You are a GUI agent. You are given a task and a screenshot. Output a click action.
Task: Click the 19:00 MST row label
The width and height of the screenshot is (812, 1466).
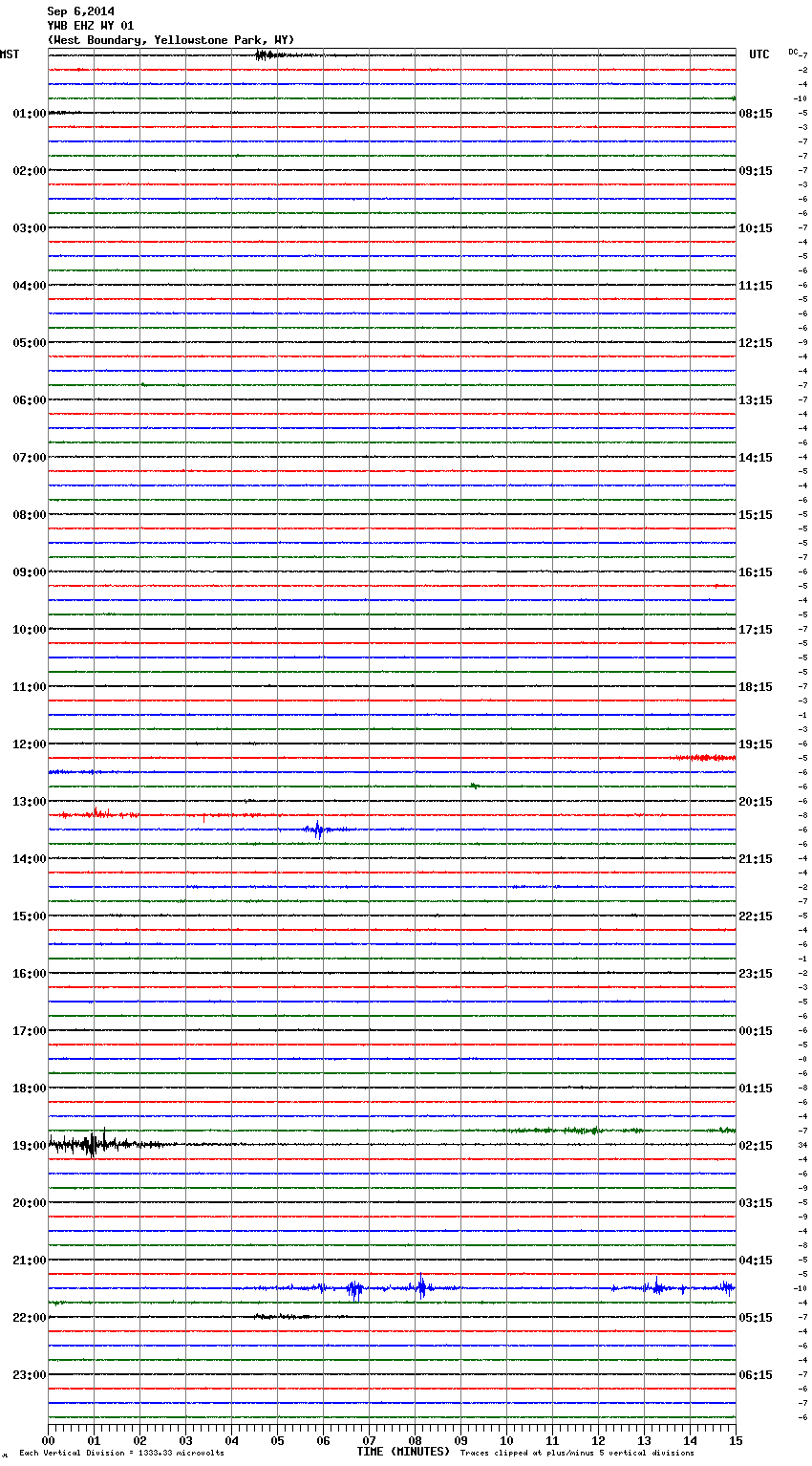[30, 1146]
